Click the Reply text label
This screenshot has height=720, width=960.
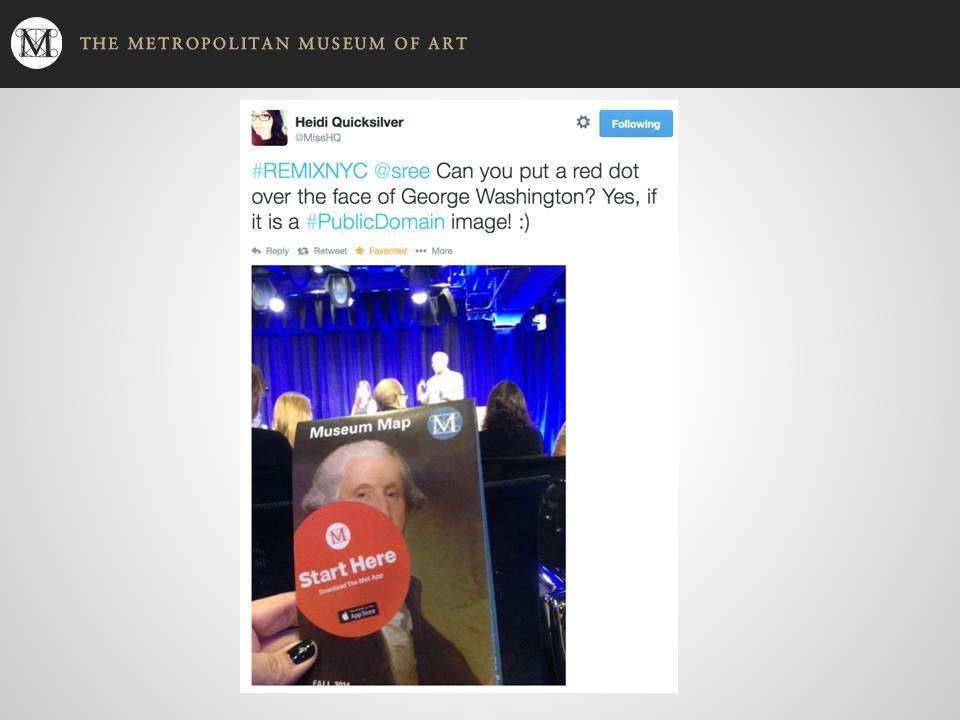(x=277, y=251)
